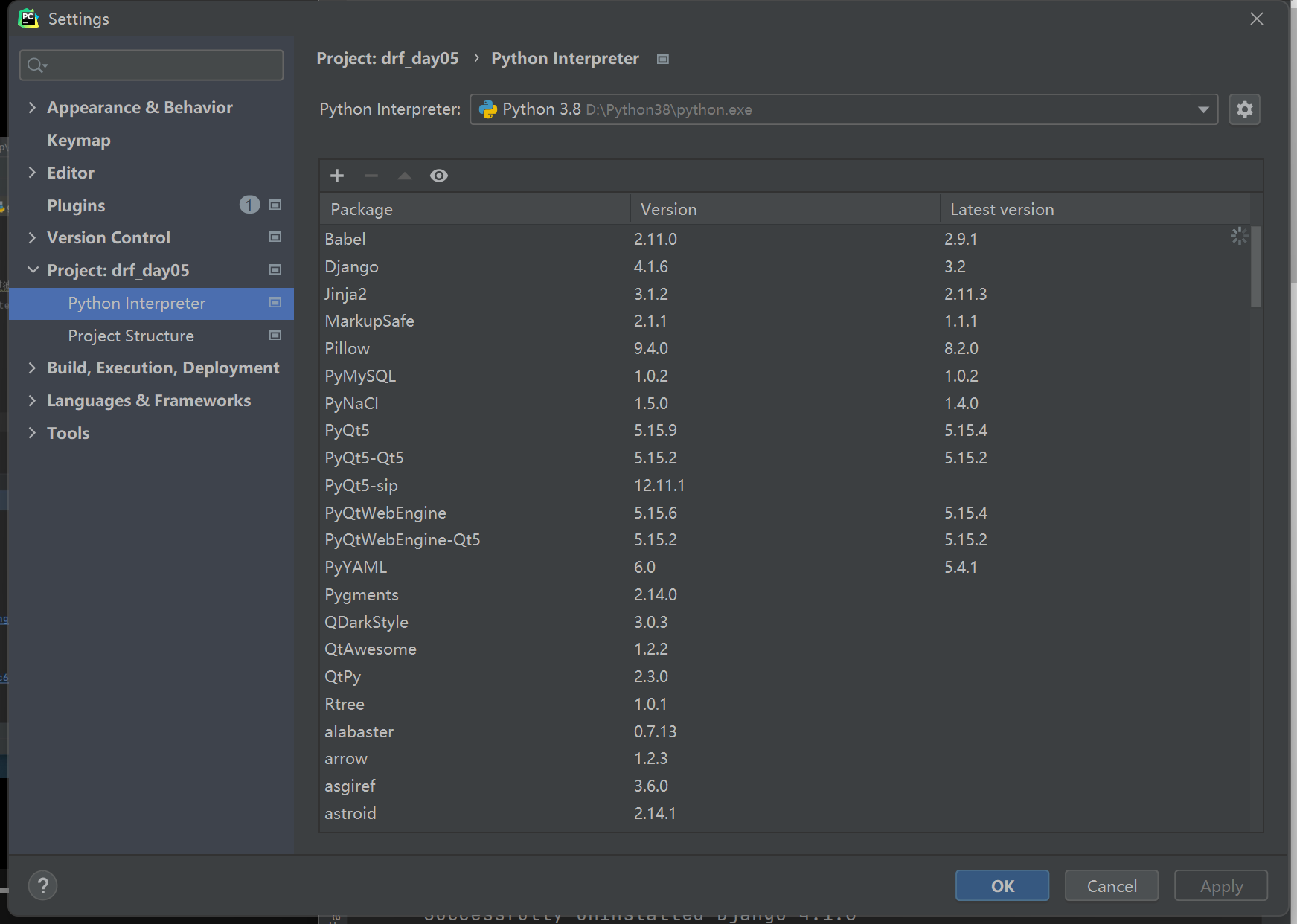This screenshot has width=1297, height=924.
Task: Confirm settings with OK button
Action: point(1002,885)
